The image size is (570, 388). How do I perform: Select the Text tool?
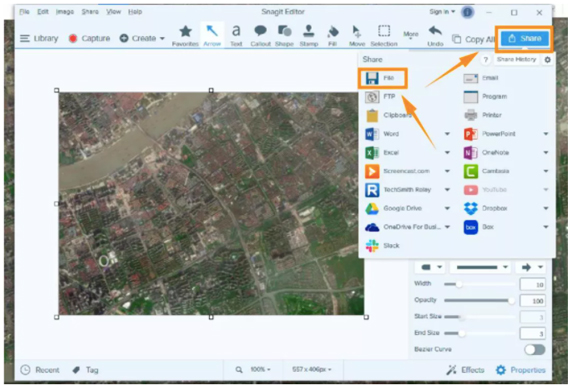pyautogui.click(x=236, y=36)
